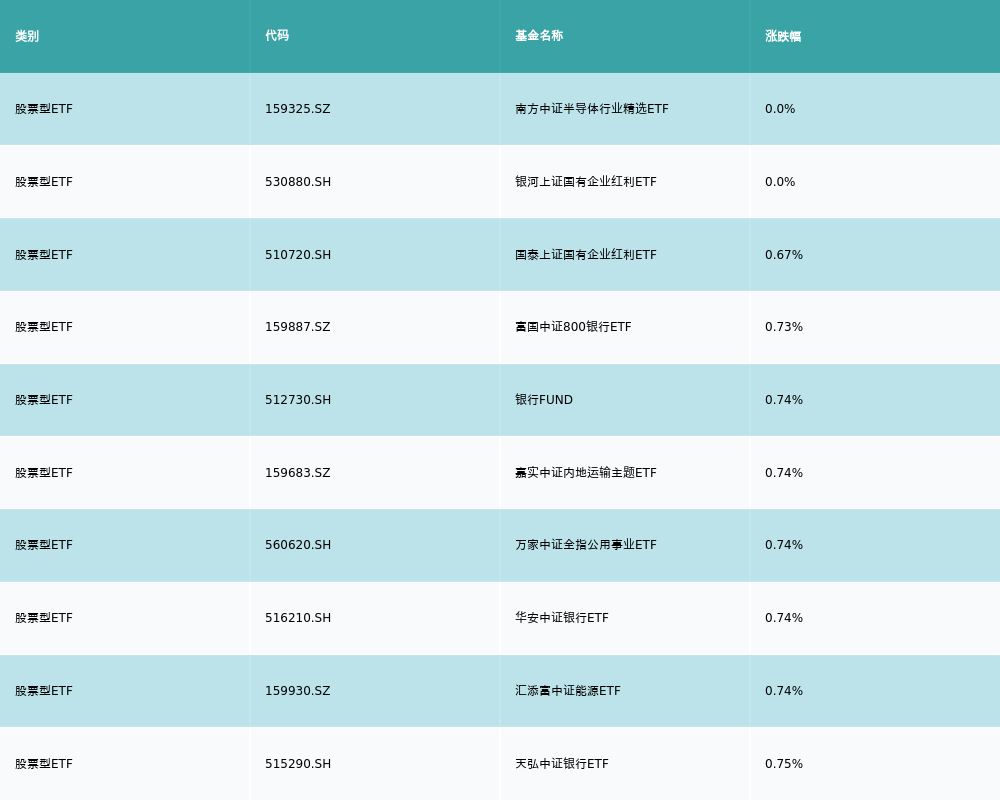This screenshot has width=1000, height=800.
Task: Select code 560620.SH
Action: (x=298, y=545)
